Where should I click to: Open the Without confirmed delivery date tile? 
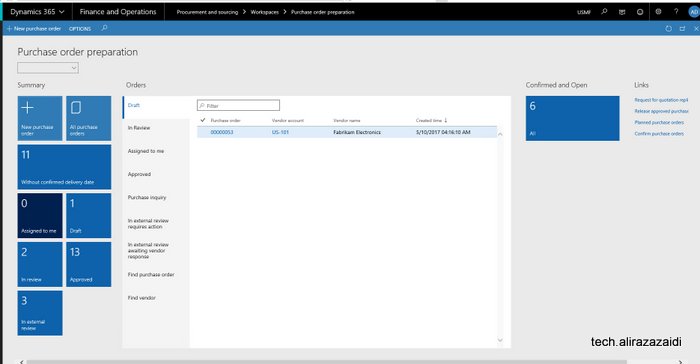(64, 167)
